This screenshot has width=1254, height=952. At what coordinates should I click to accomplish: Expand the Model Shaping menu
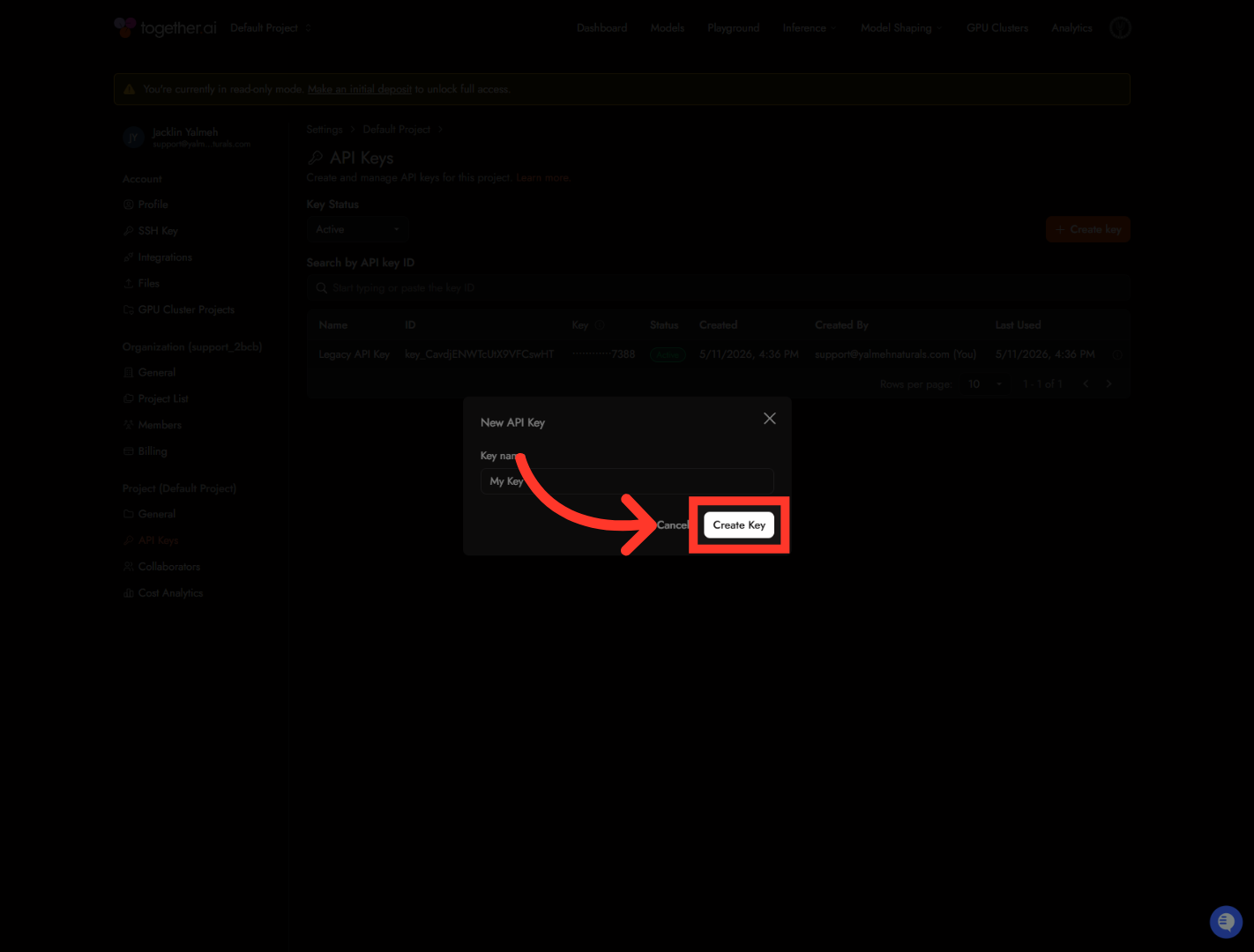pyautogui.click(x=901, y=28)
